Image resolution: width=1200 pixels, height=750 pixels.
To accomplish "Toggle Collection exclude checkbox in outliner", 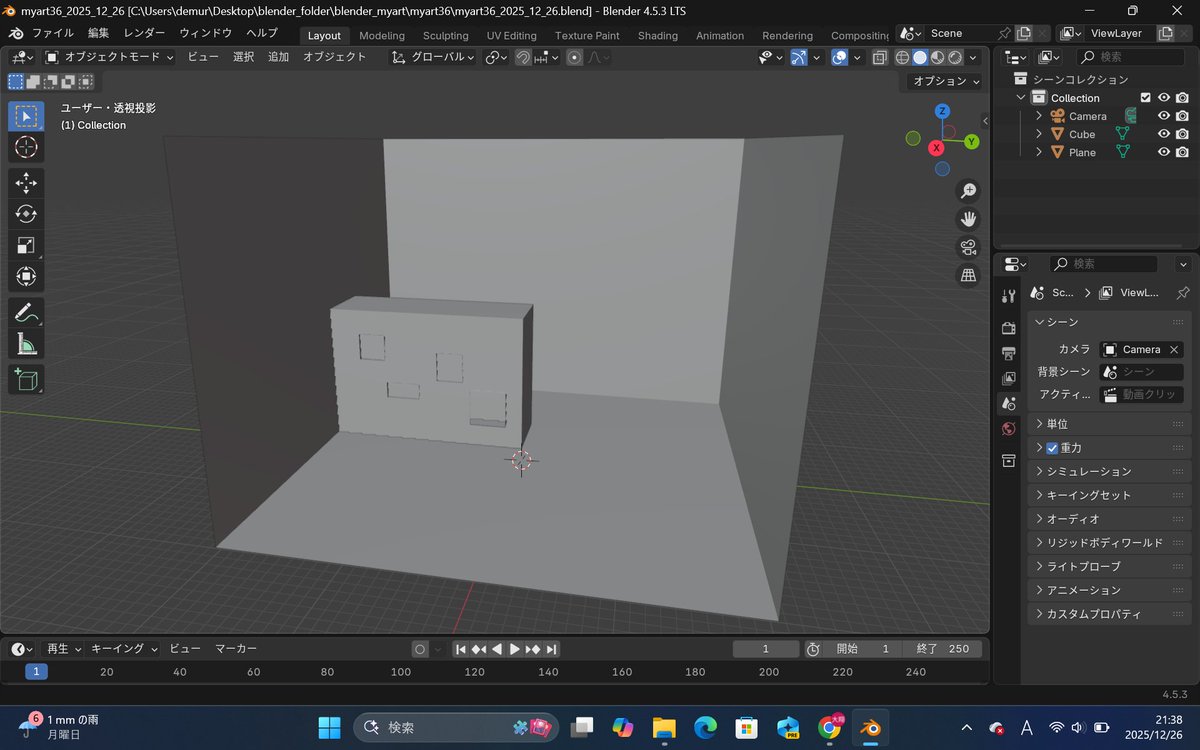I will pyautogui.click(x=1146, y=98).
